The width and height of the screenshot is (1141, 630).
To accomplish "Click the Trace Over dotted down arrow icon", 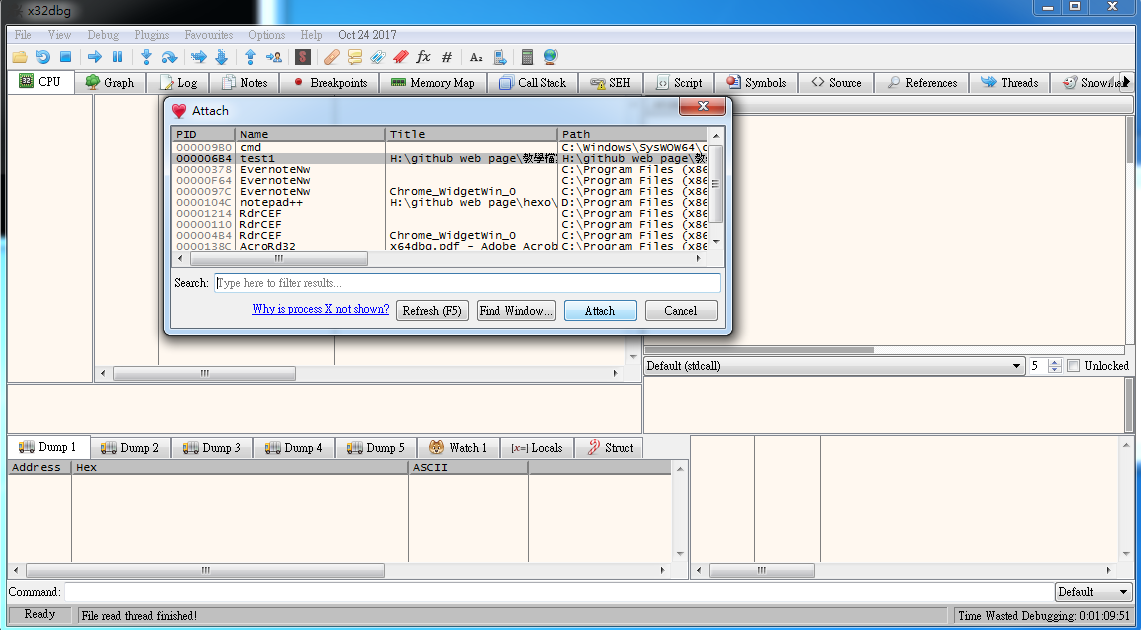I will [221, 57].
